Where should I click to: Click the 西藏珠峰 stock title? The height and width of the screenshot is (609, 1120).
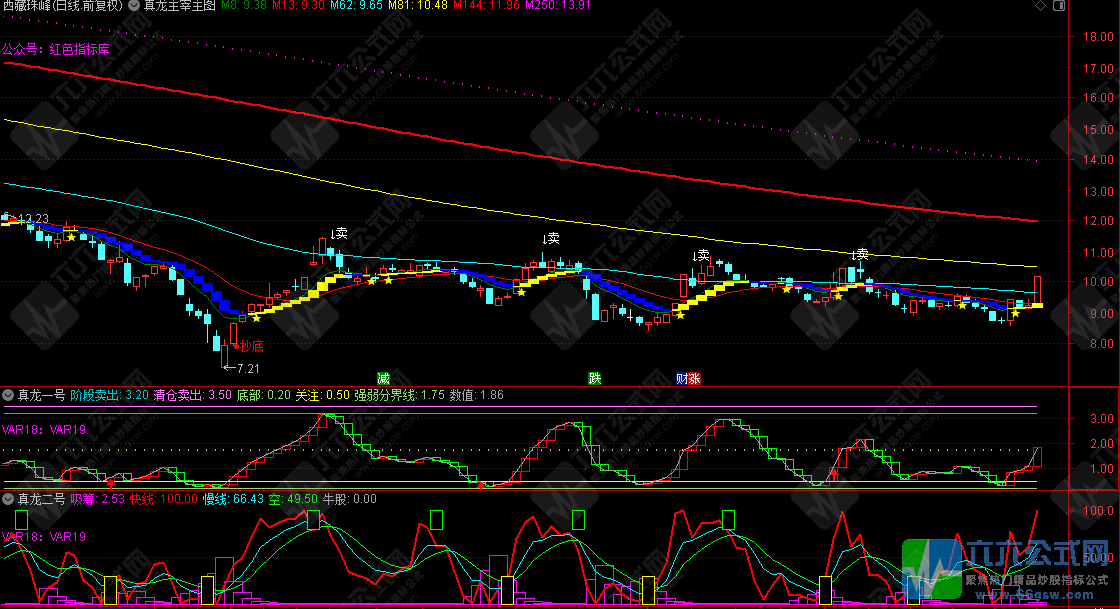pos(62,6)
